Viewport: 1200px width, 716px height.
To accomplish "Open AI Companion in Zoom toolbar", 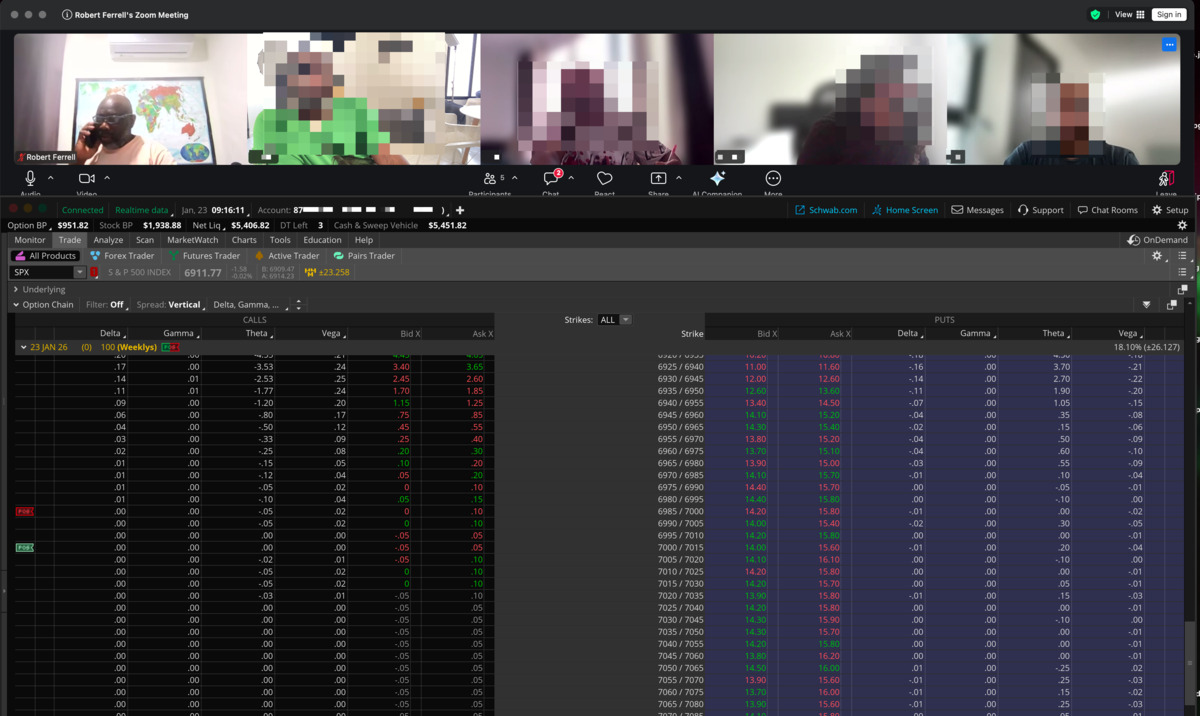I will (717, 179).
